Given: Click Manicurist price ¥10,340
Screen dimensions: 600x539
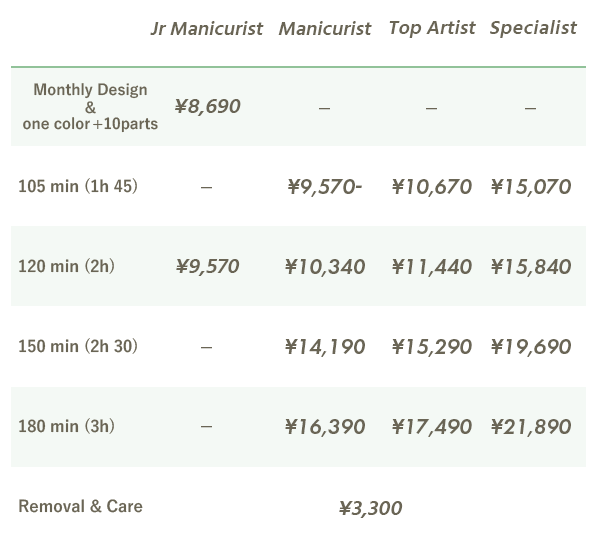Looking at the screenshot, I should [x=325, y=267].
